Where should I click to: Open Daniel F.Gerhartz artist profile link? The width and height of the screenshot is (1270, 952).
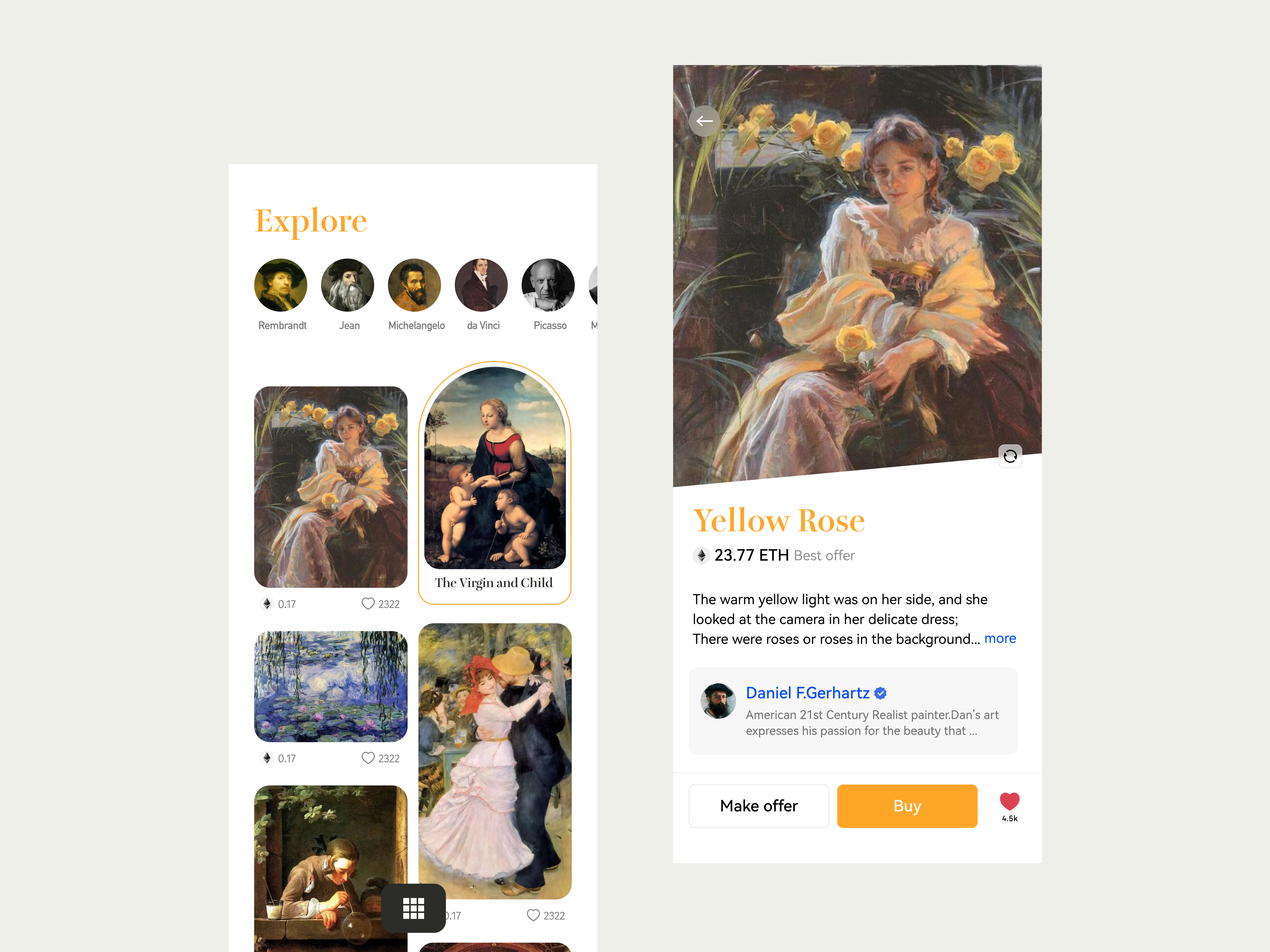(x=807, y=693)
